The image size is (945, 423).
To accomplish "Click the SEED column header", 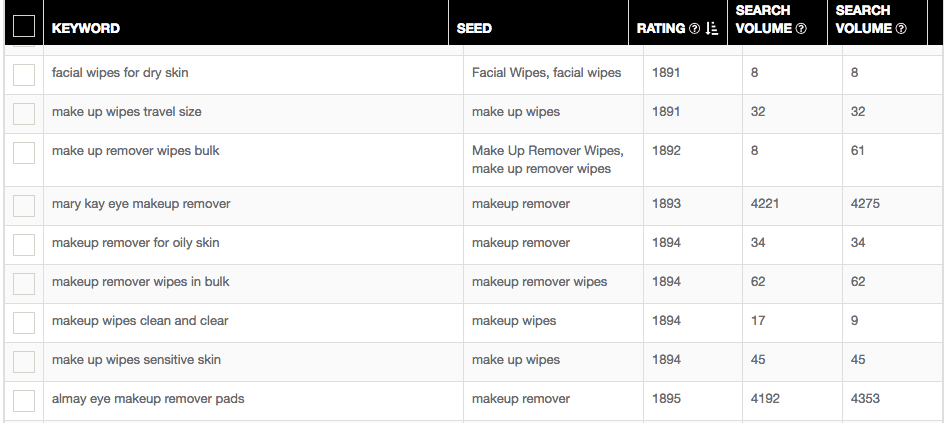I will click(474, 28).
